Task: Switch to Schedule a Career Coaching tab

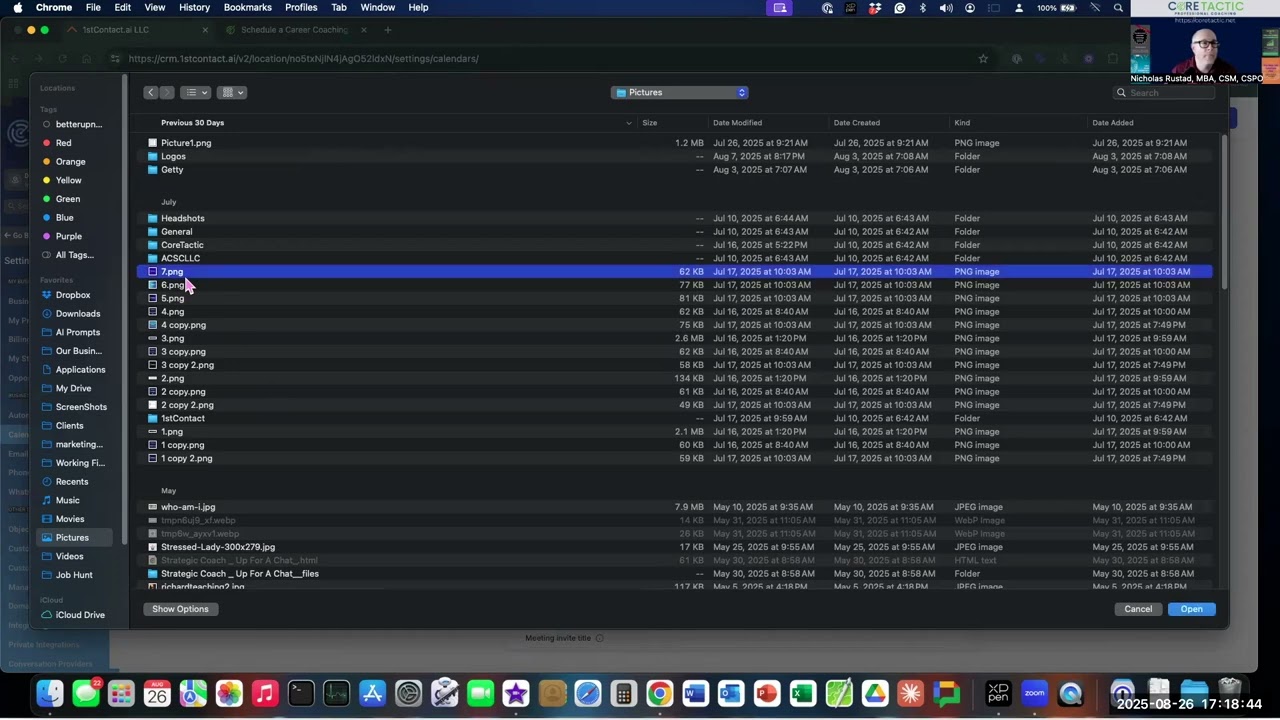Action: [294, 30]
